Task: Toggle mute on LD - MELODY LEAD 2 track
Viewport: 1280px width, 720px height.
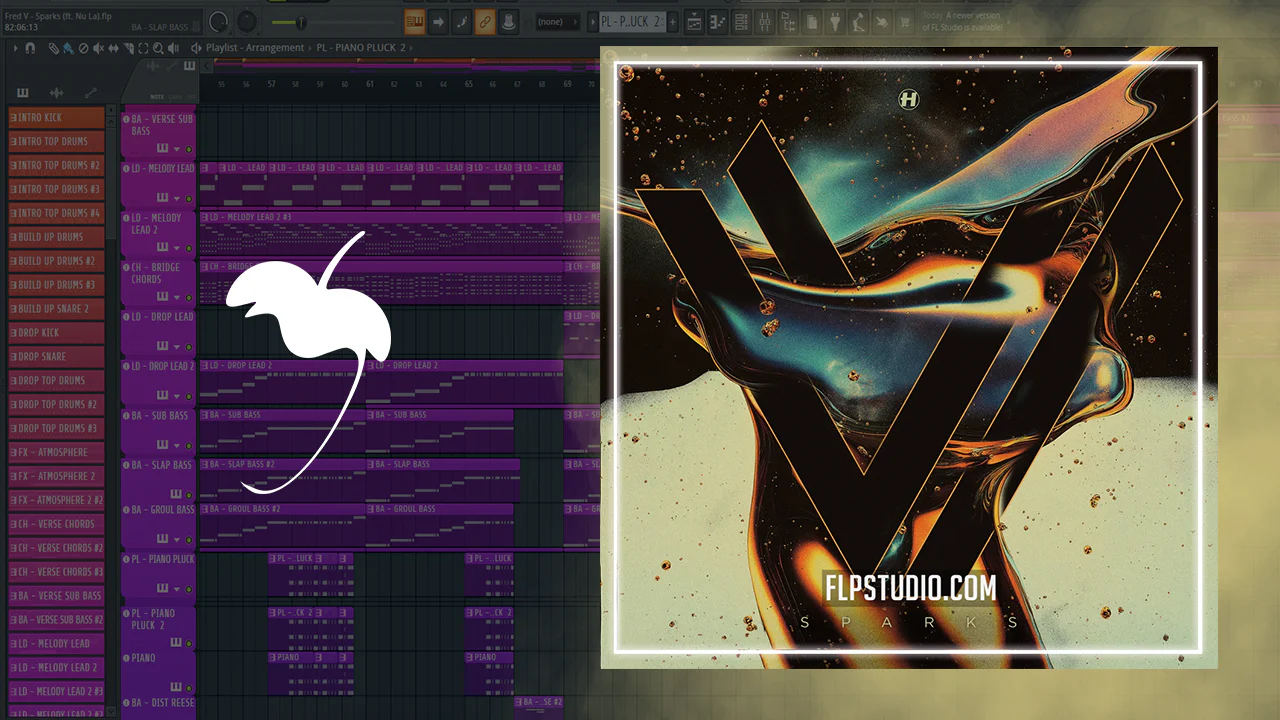Action: point(188,248)
